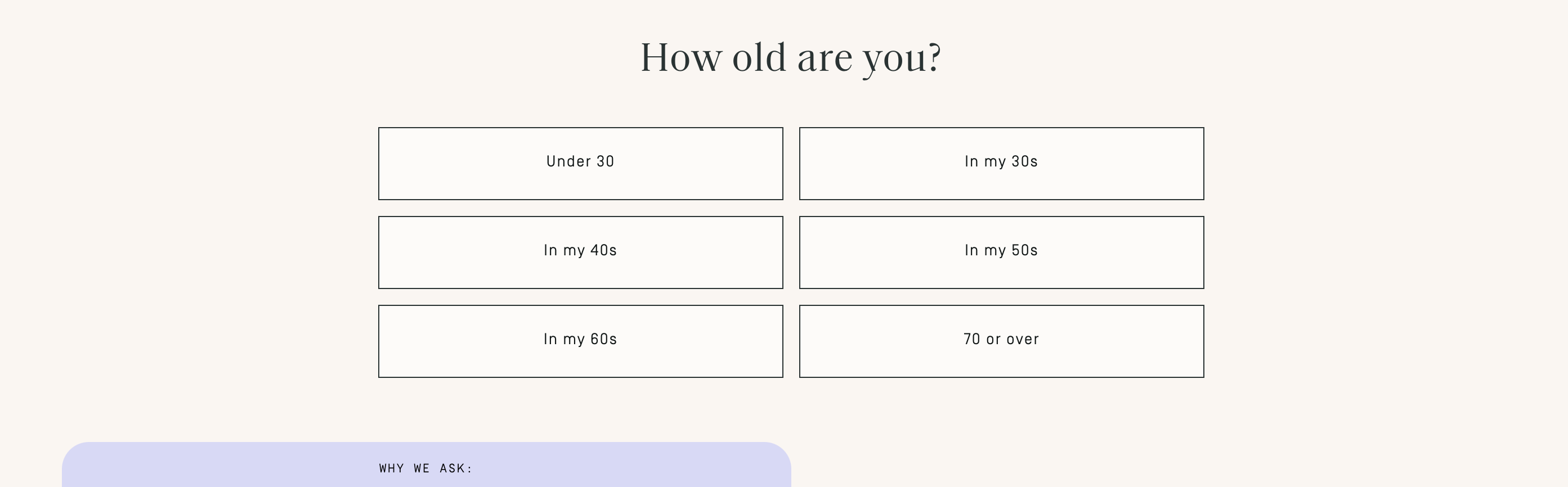Pick the oldest age bracket offered
Viewport: 1568px width, 487px height.
(1001, 340)
